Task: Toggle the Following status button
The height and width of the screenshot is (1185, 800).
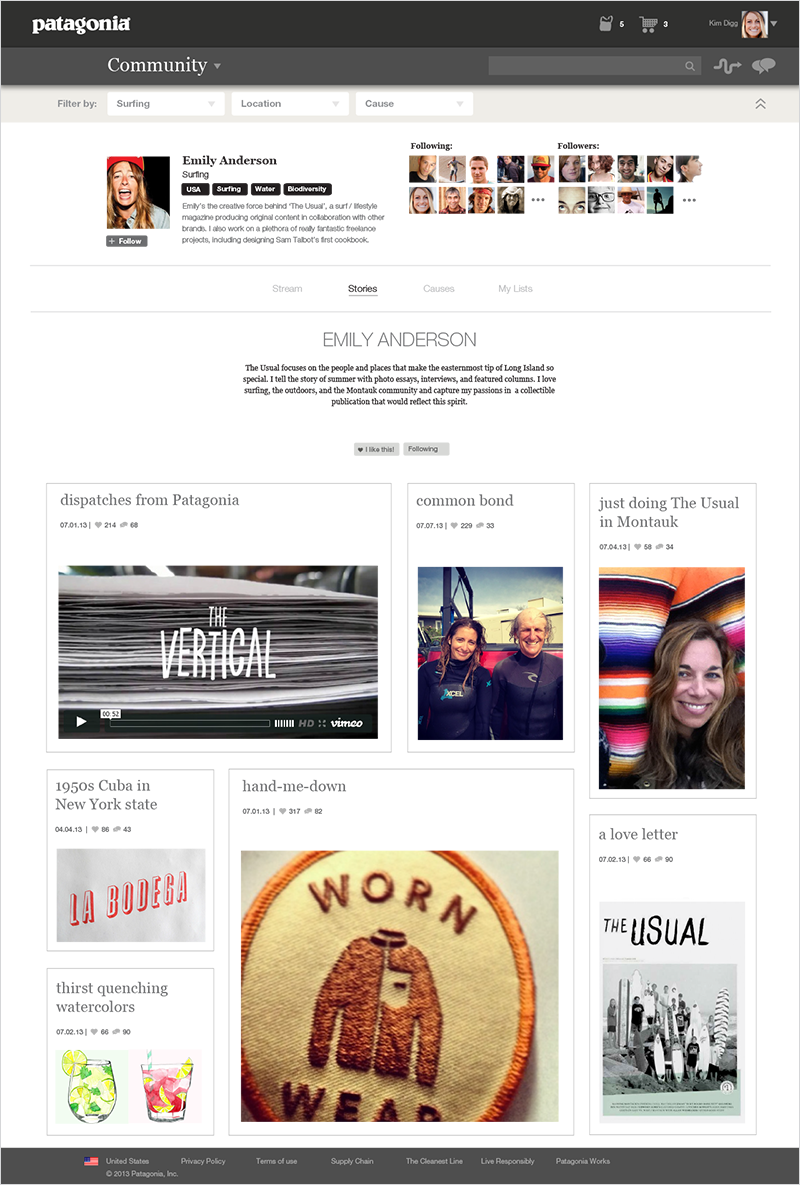Action: [426, 449]
